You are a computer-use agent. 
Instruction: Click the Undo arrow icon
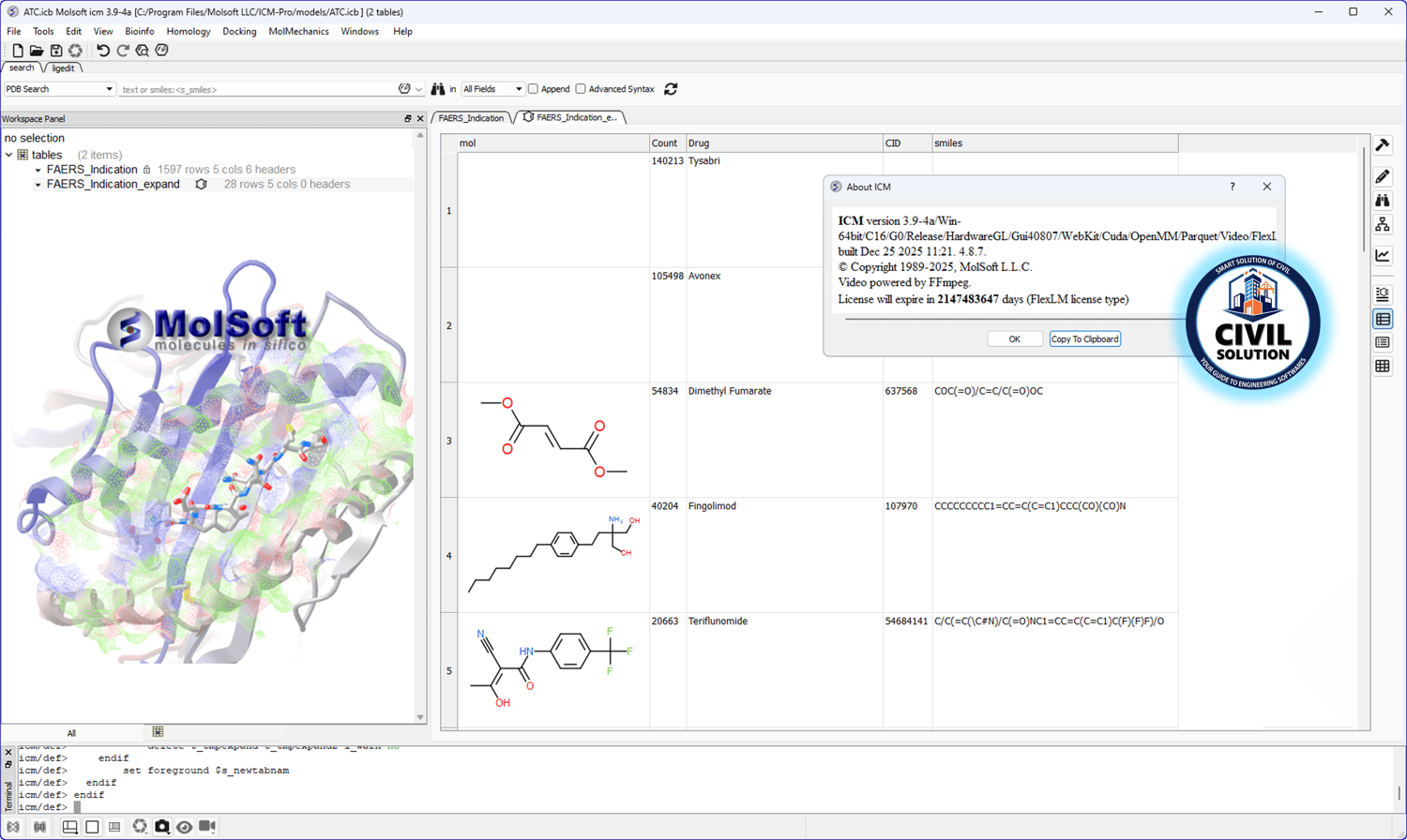coord(103,51)
